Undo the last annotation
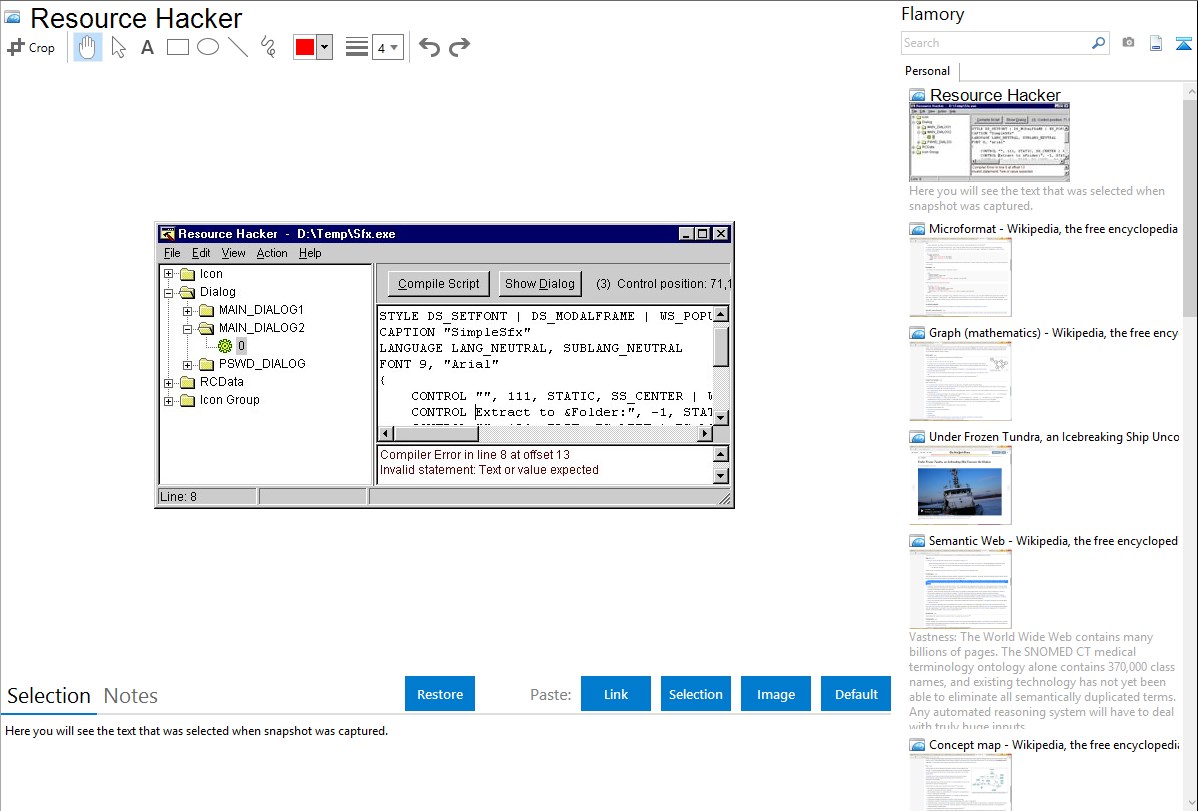Screen dimensions: 1198x811 click(429, 47)
